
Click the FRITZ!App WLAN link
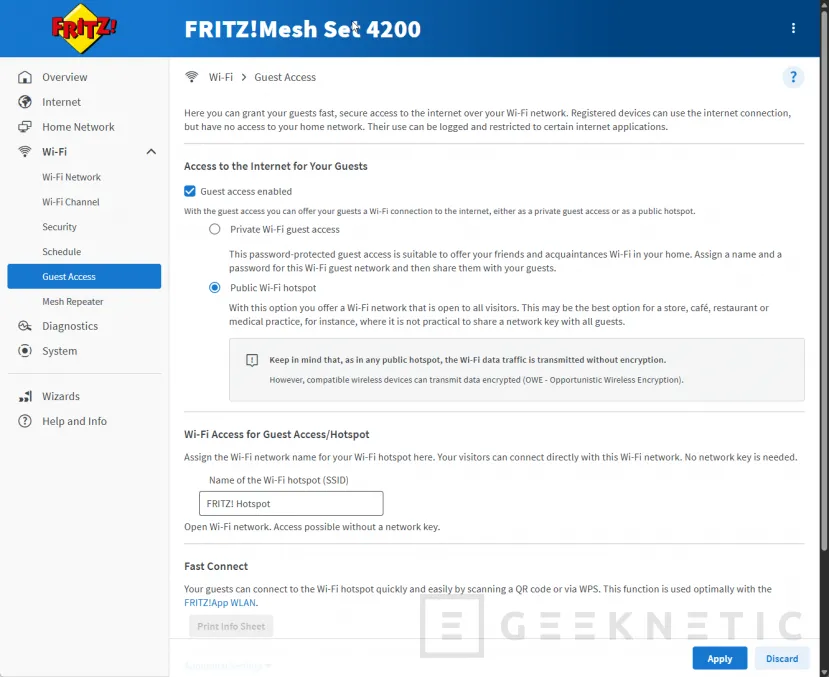(x=220, y=602)
